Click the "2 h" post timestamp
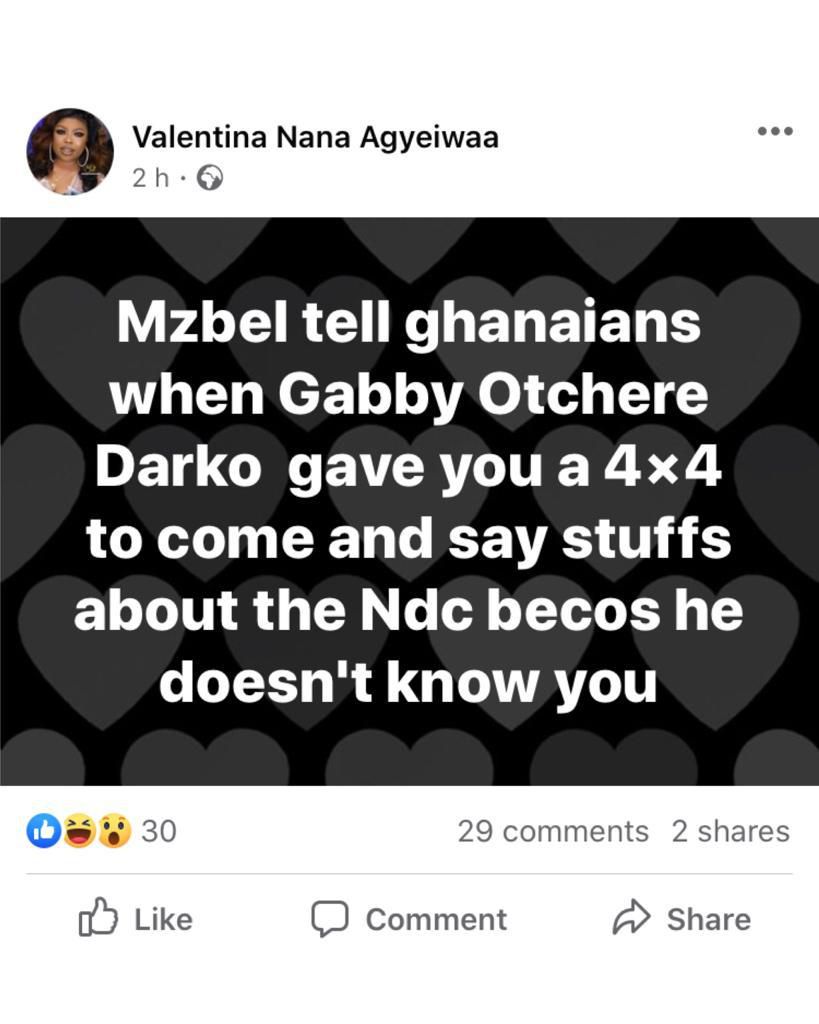Viewport: 819px width, 1024px height. [x=150, y=178]
